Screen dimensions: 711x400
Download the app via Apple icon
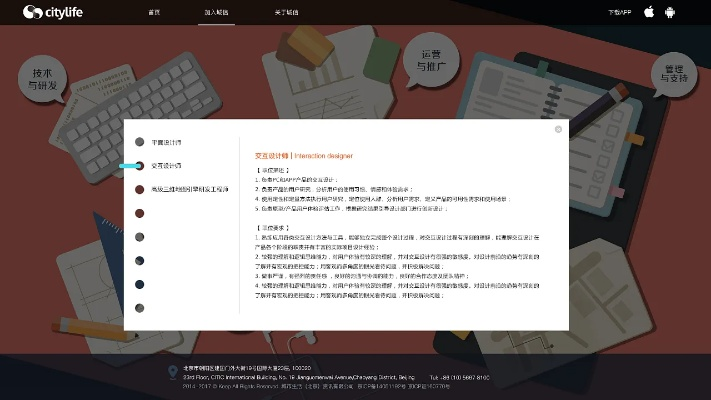649,12
